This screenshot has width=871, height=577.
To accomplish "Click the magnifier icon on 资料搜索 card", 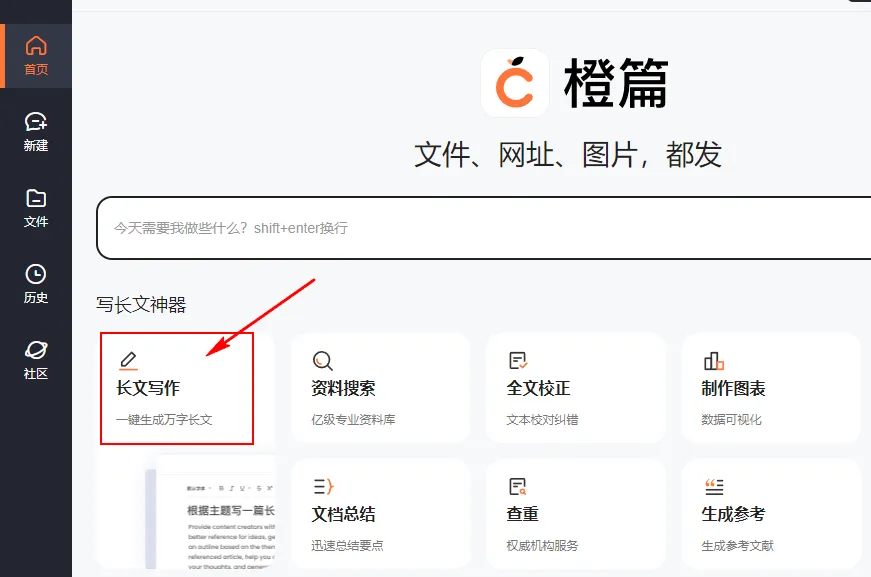I will click(x=322, y=360).
